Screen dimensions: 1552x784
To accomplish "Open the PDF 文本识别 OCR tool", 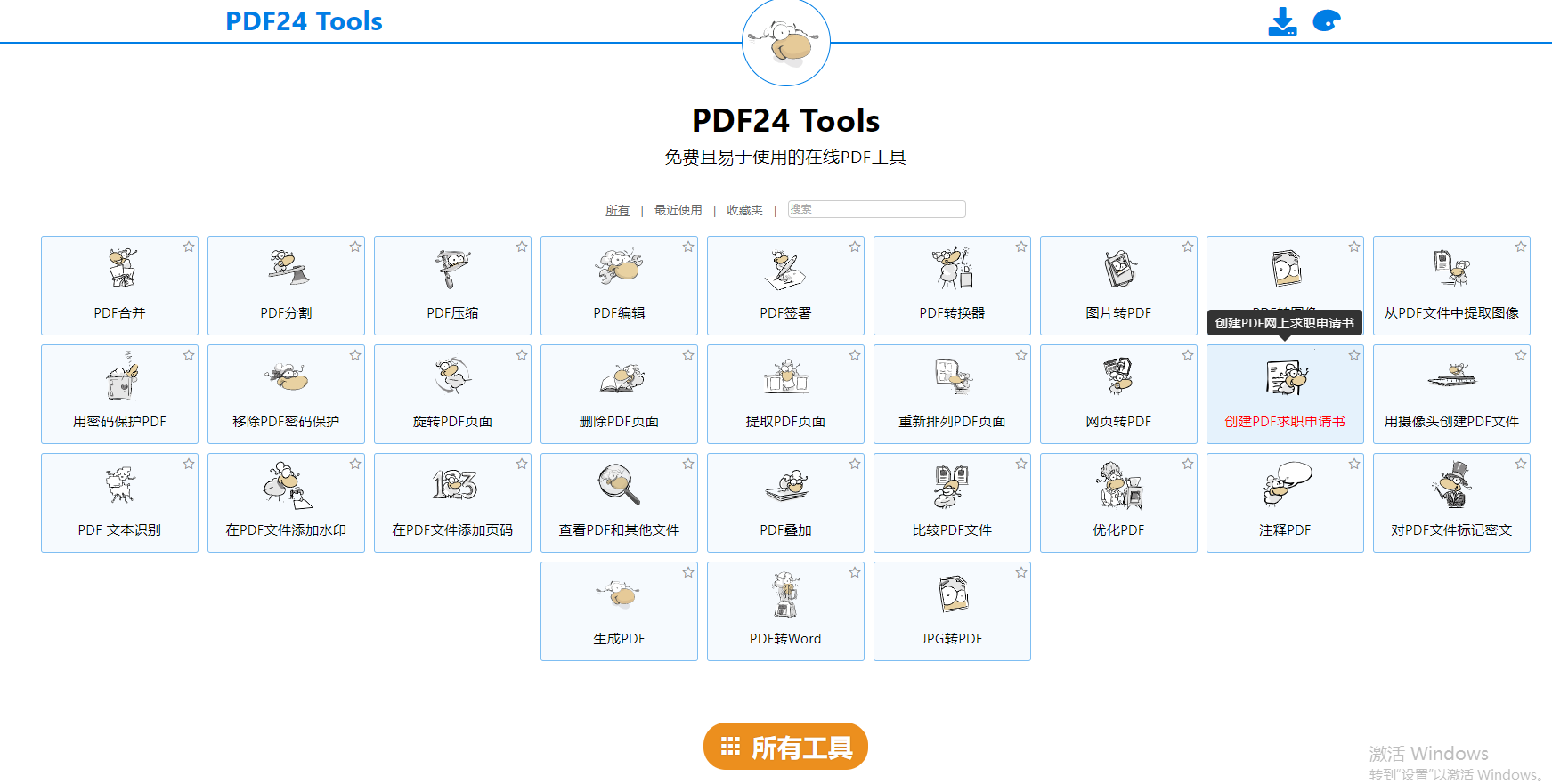I will click(119, 503).
